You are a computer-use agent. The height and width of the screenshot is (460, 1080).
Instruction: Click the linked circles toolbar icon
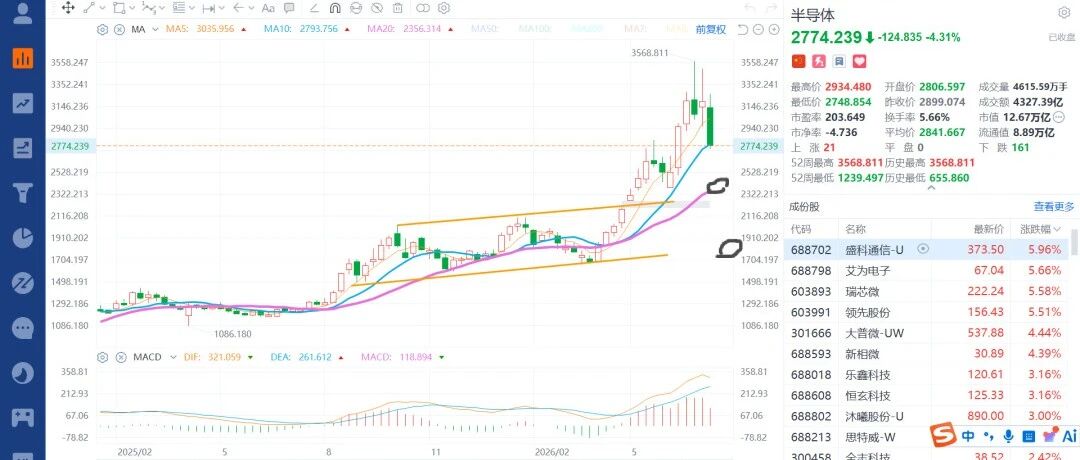(x=423, y=8)
